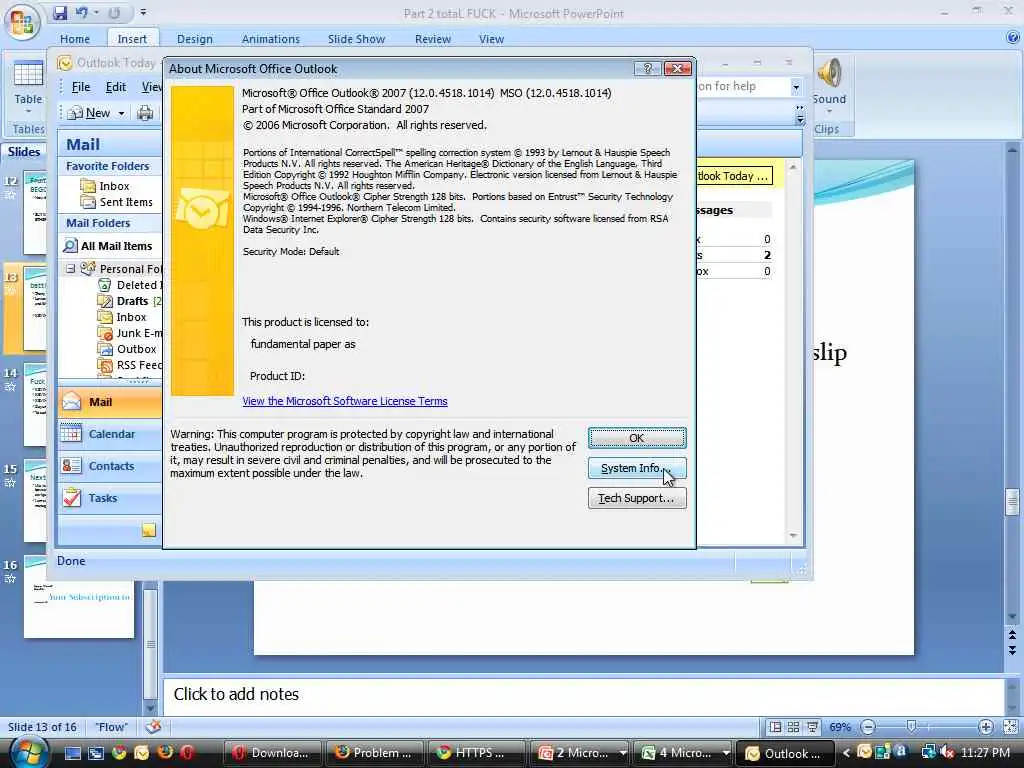
Task: Click the Mail navigation button
Action: (x=110, y=402)
